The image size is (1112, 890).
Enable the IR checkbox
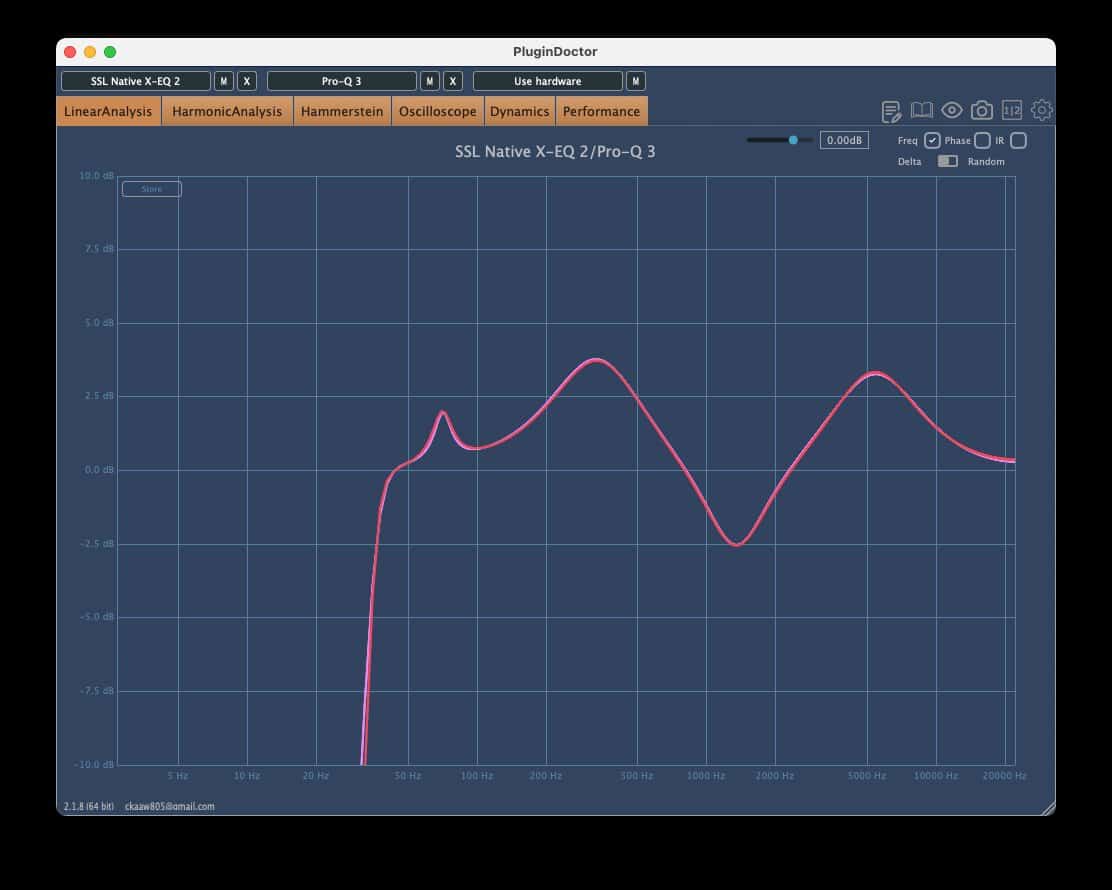point(1018,140)
